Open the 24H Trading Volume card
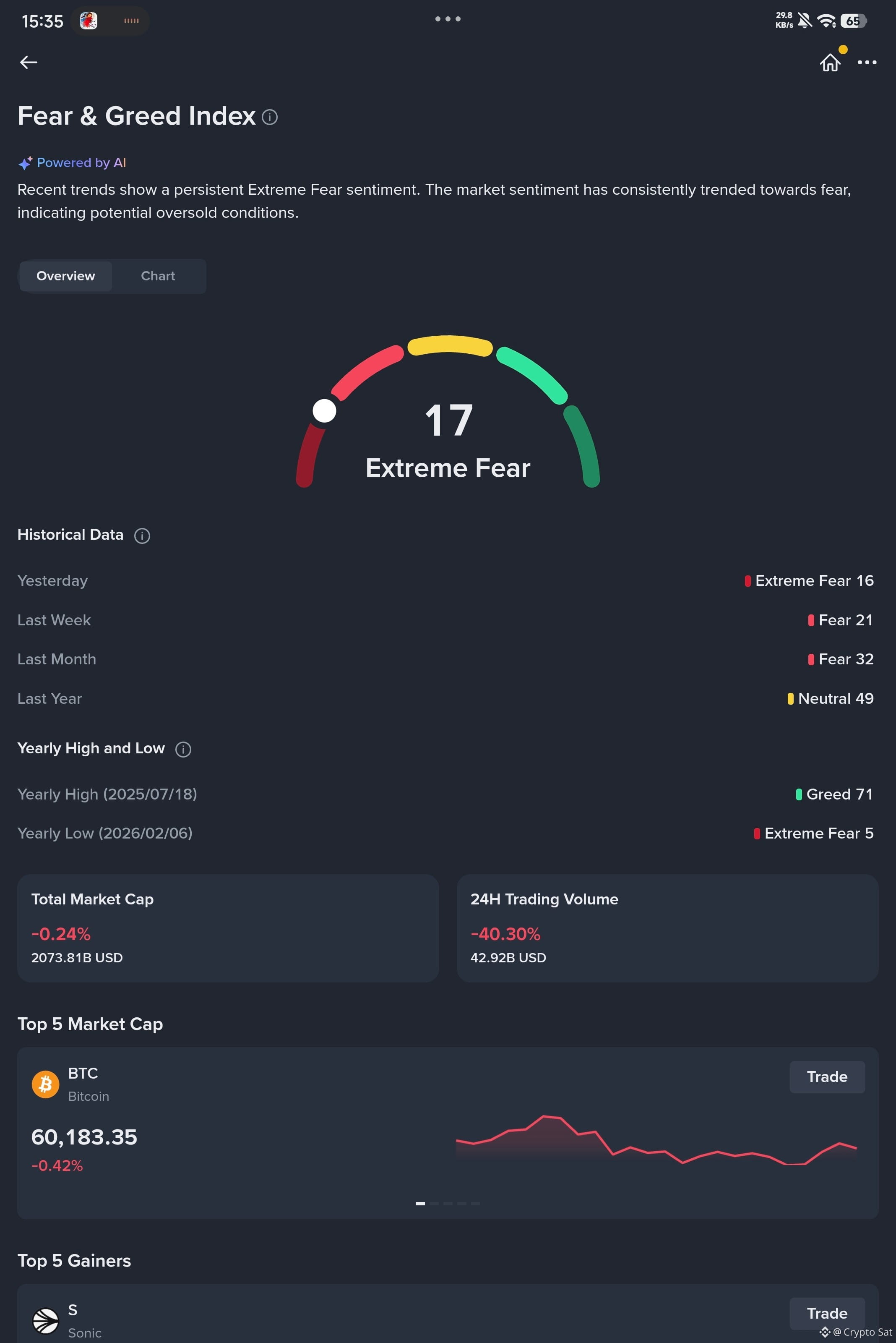Screen dimensions: 896x1343 (x=667, y=928)
